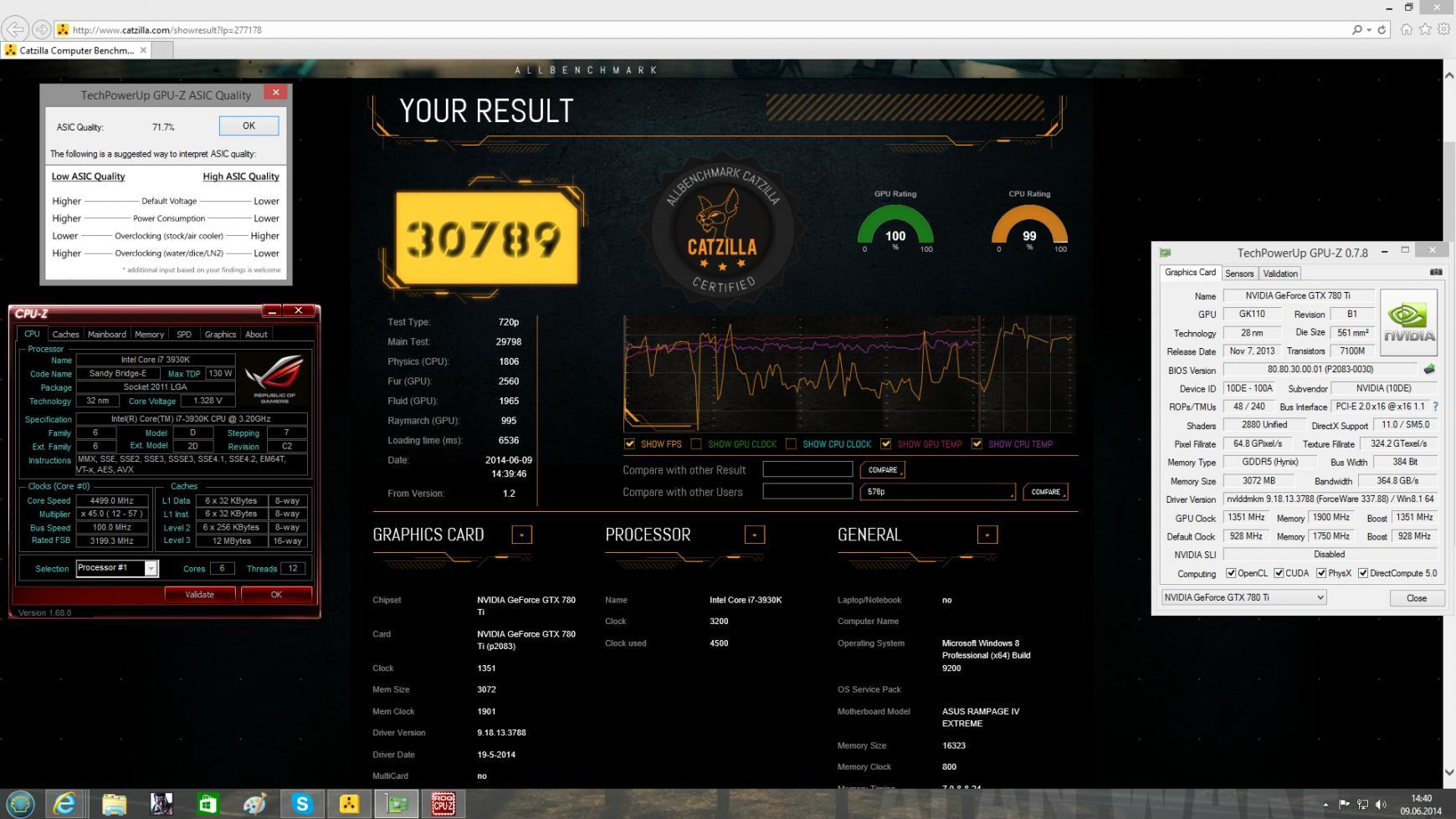Open the 576p compare resolution dropdown
The width and height of the screenshot is (1456, 819).
(938, 492)
